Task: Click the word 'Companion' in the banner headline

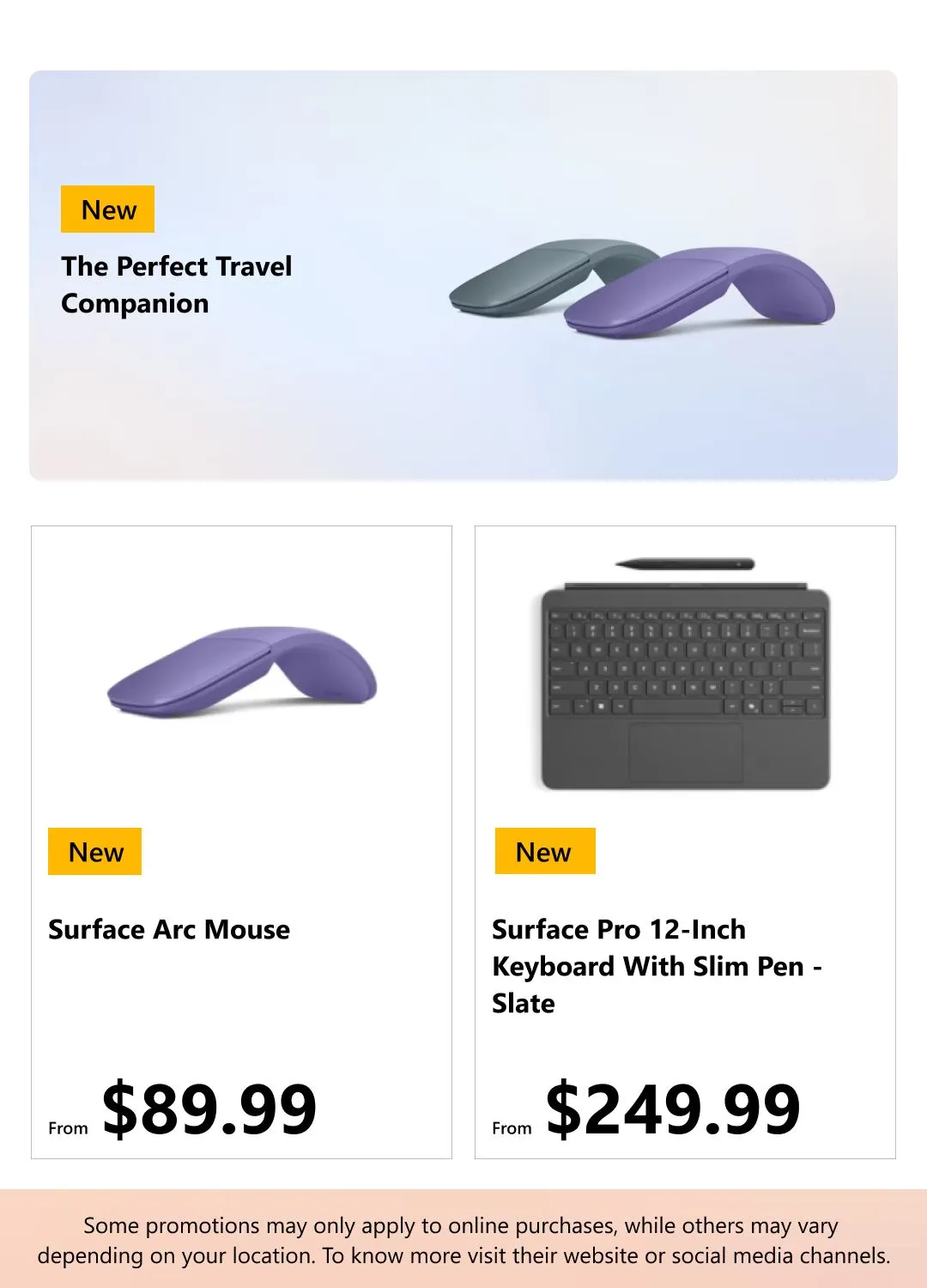Action: tap(135, 303)
